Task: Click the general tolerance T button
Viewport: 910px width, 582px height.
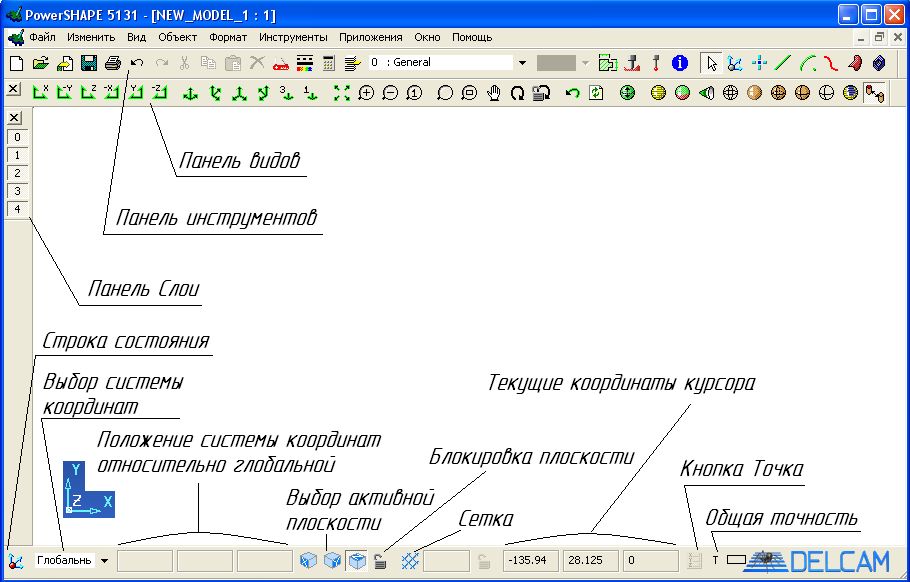Action: tap(716, 561)
